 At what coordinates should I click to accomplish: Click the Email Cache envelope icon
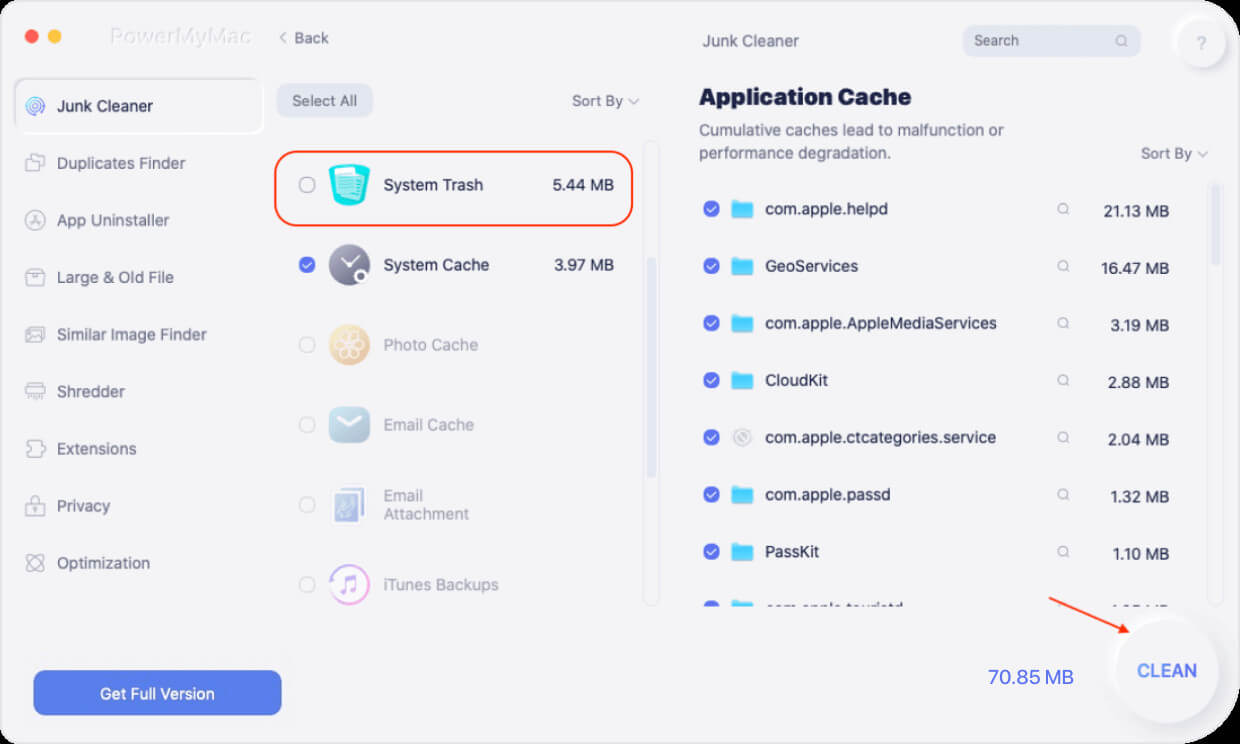point(349,425)
